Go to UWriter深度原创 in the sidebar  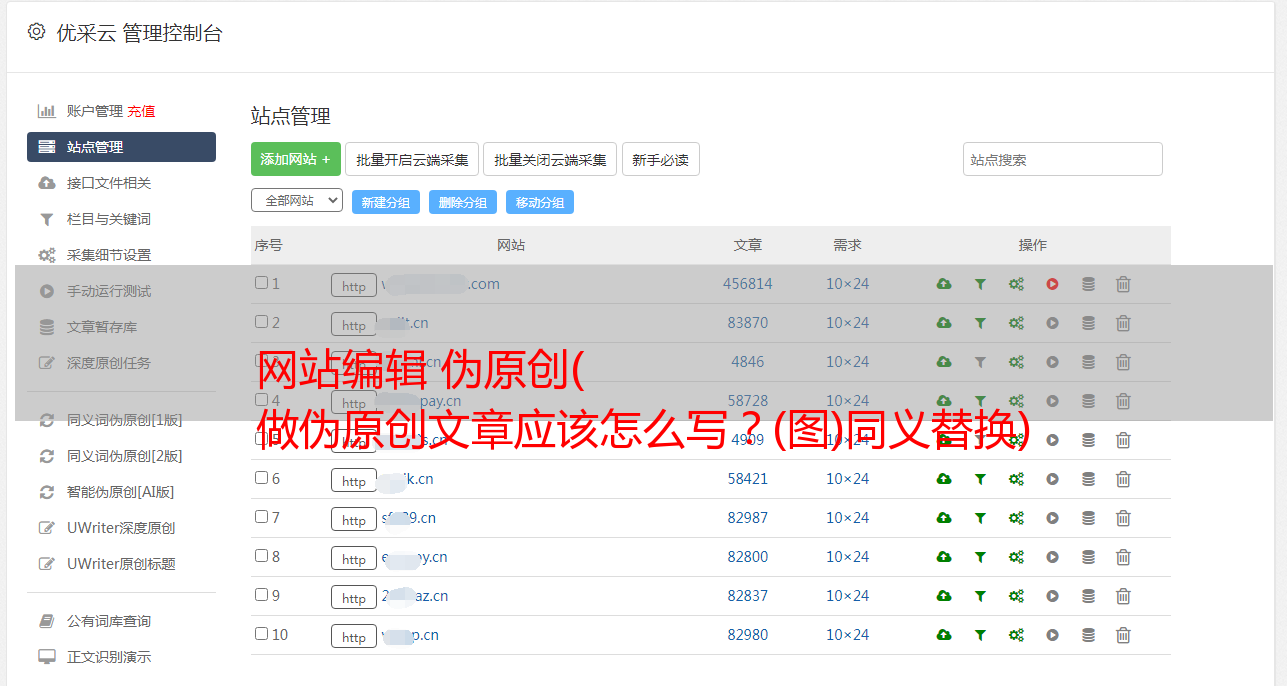click(x=120, y=528)
